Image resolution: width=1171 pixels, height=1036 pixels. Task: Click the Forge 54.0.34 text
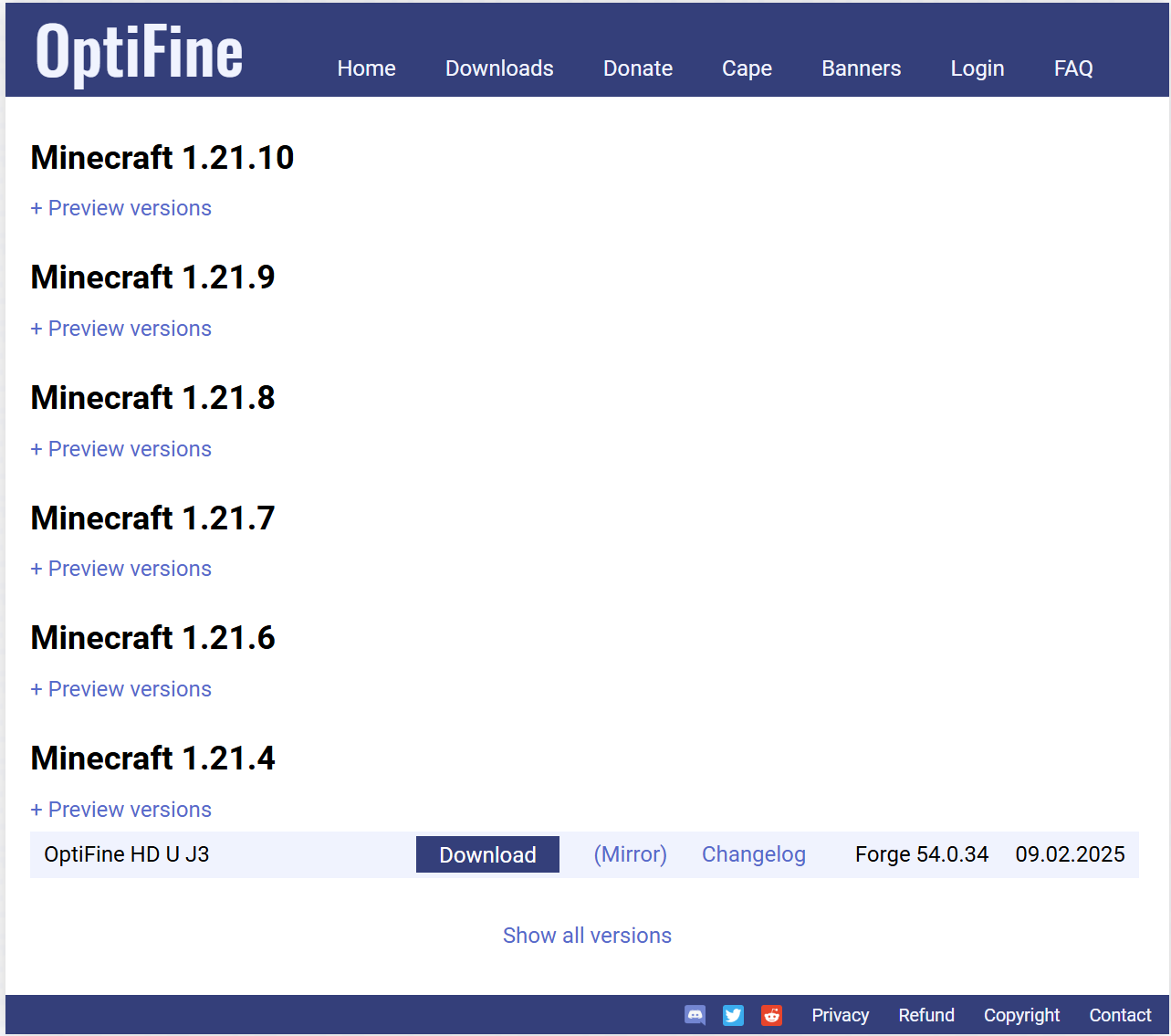[x=922, y=854]
